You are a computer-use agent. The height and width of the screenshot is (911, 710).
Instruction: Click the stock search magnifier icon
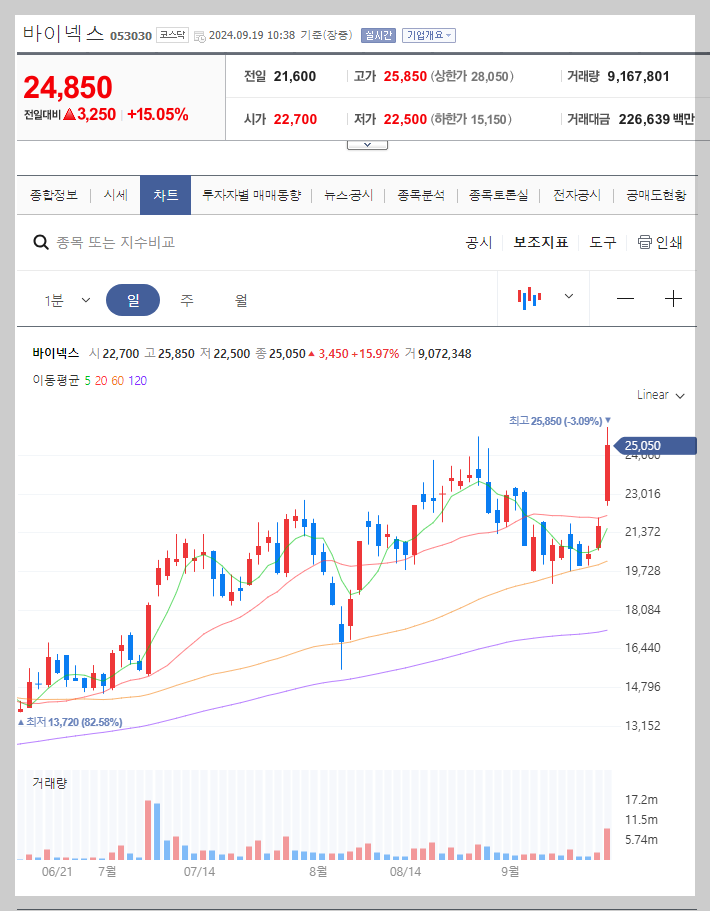coord(40,241)
